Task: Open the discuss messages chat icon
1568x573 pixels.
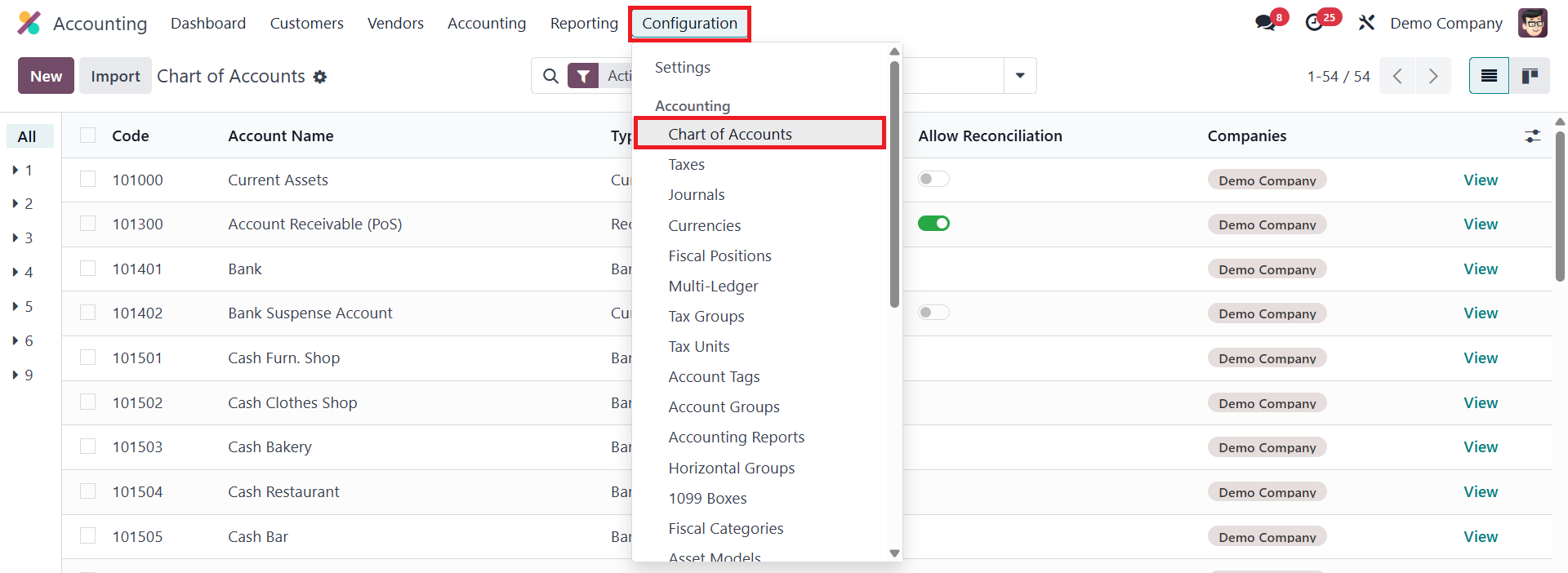Action: point(1265,23)
